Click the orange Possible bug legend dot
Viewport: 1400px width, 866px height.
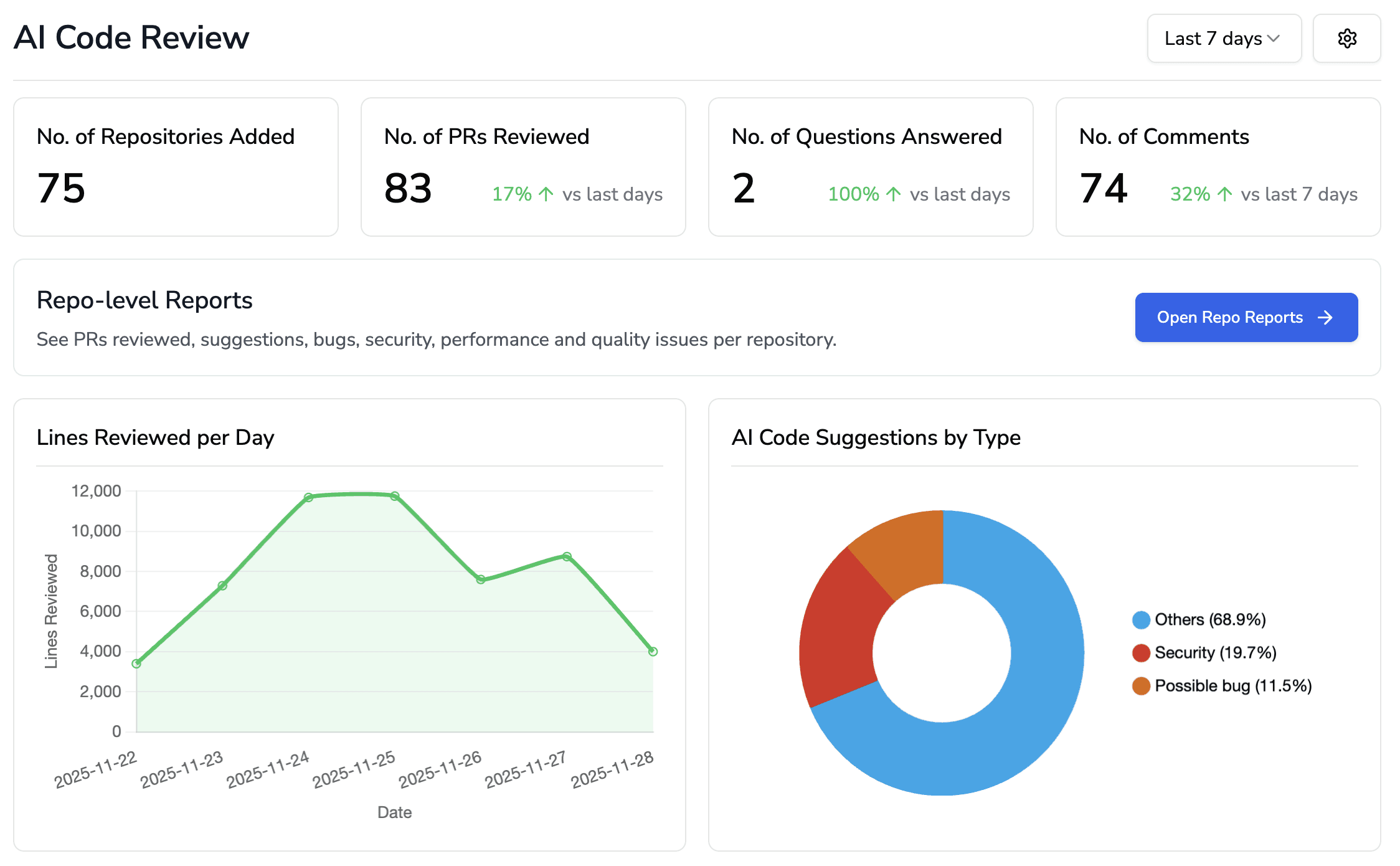pos(1140,685)
